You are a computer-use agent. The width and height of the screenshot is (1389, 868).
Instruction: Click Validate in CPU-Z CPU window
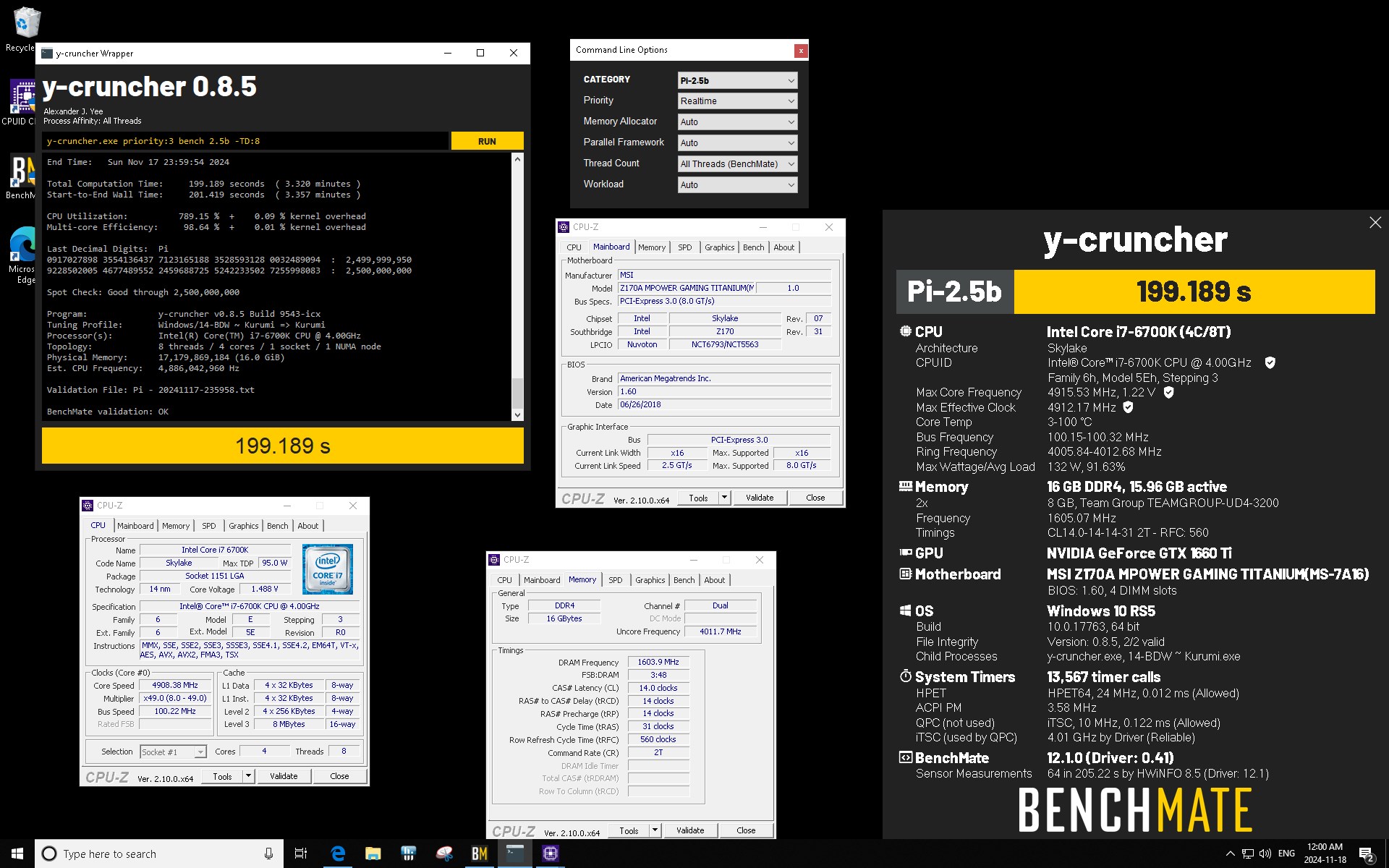284,776
